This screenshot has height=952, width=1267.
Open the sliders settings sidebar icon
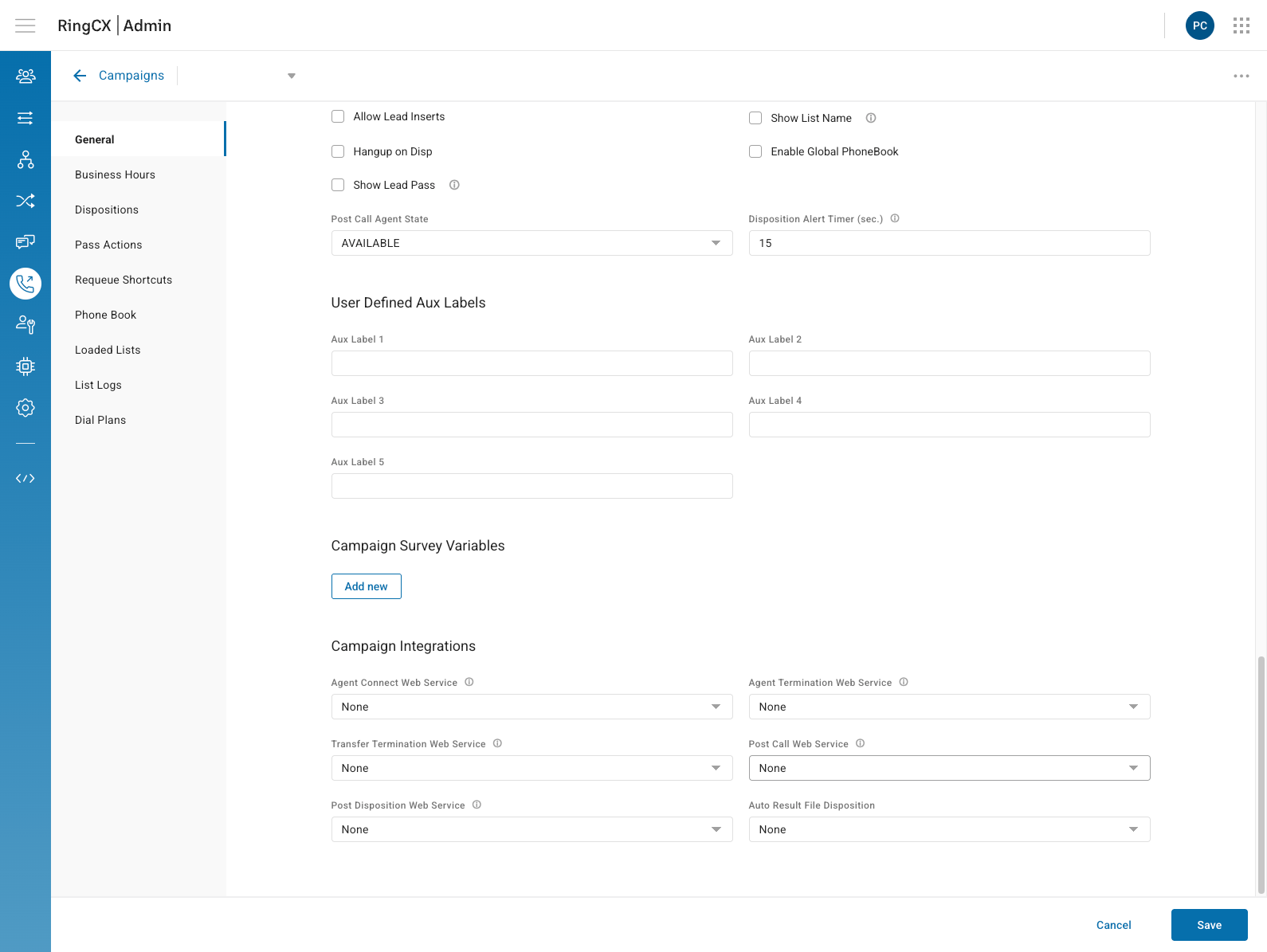pos(25,118)
